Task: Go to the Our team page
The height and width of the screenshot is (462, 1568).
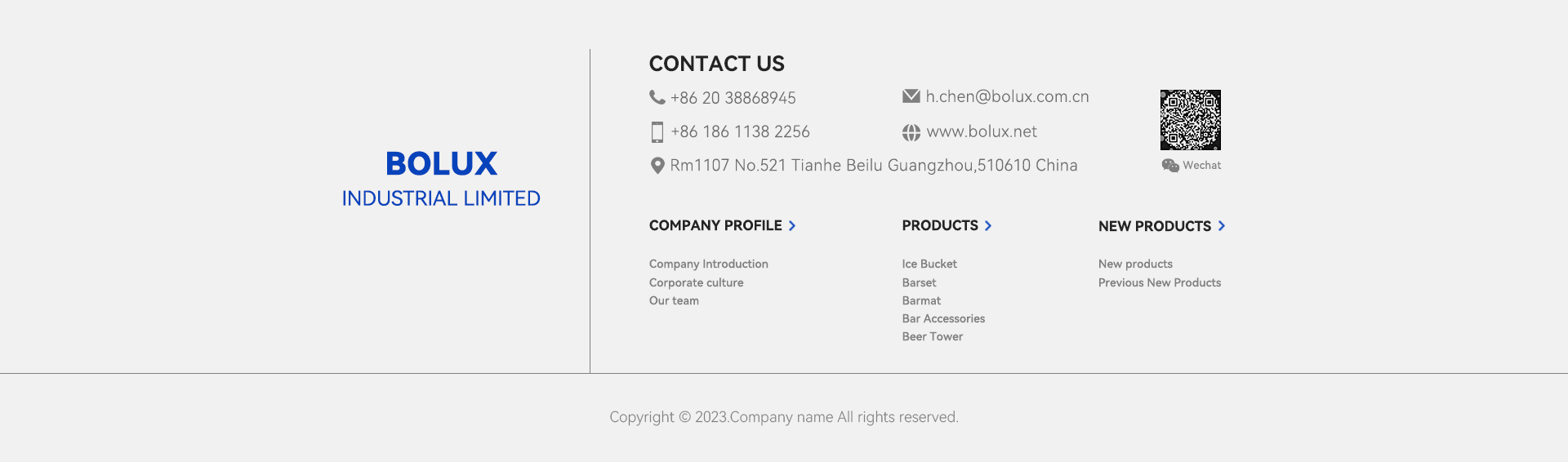Action: [x=674, y=300]
